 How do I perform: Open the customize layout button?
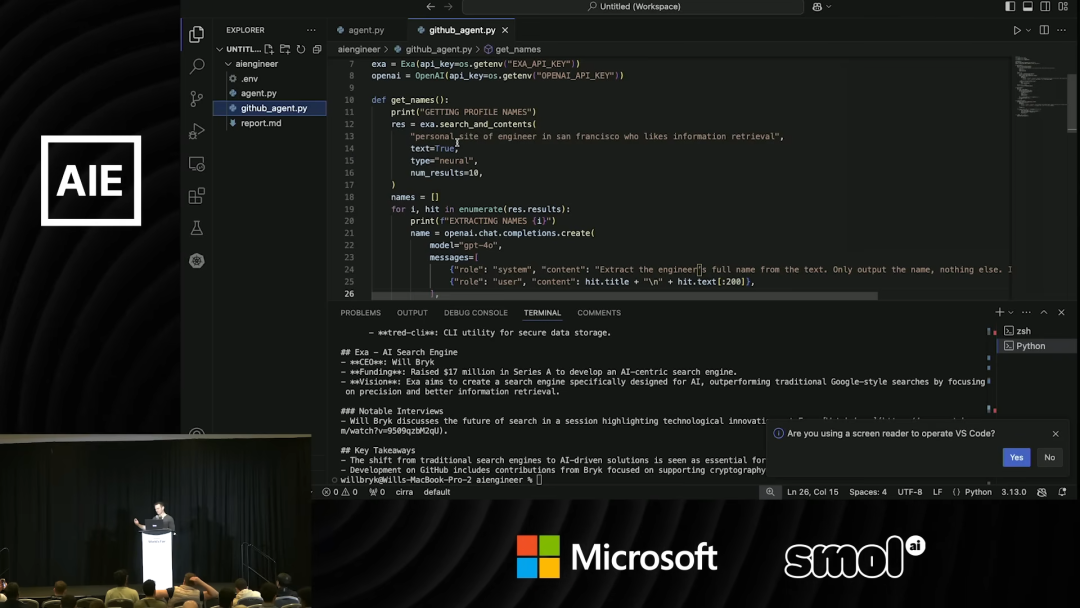pyautogui.click(x=1063, y=6)
